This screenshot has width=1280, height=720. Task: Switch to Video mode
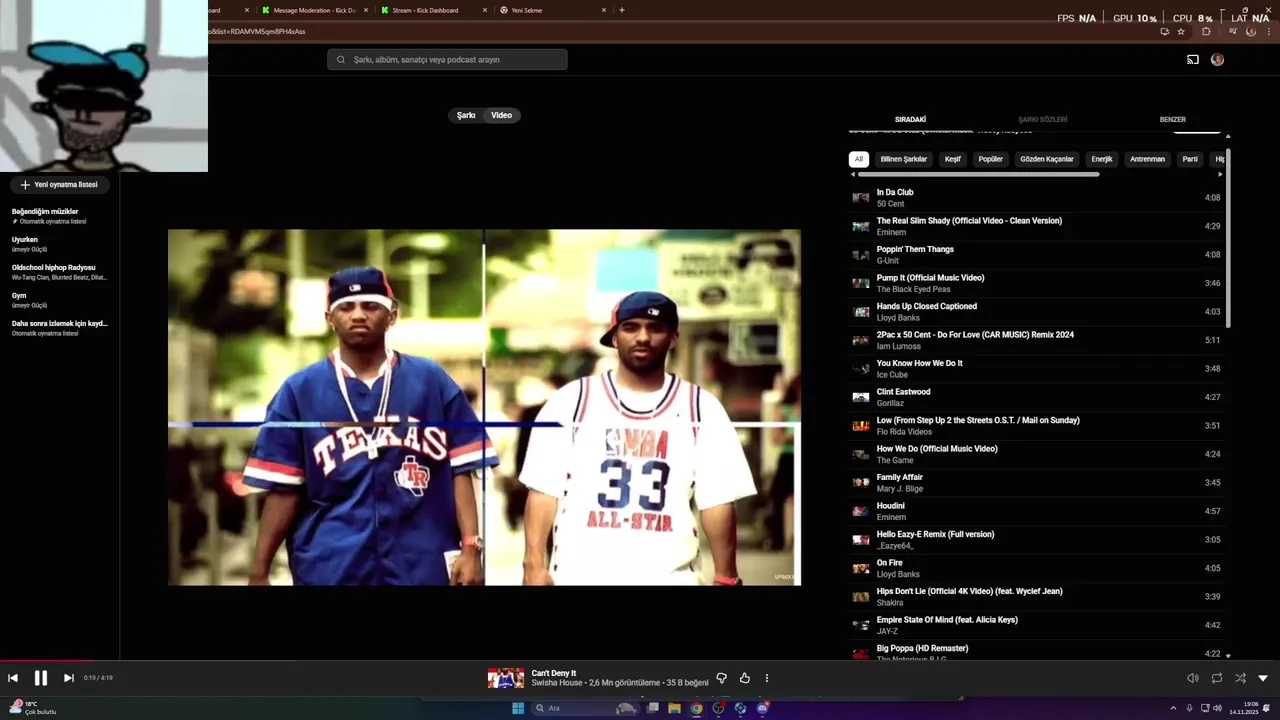pyautogui.click(x=501, y=115)
